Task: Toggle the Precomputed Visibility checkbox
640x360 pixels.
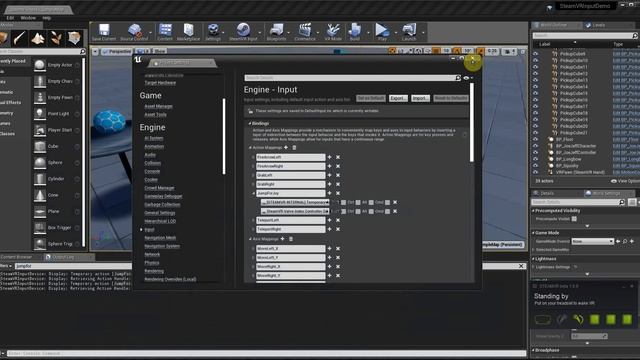Action: pos(574,219)
